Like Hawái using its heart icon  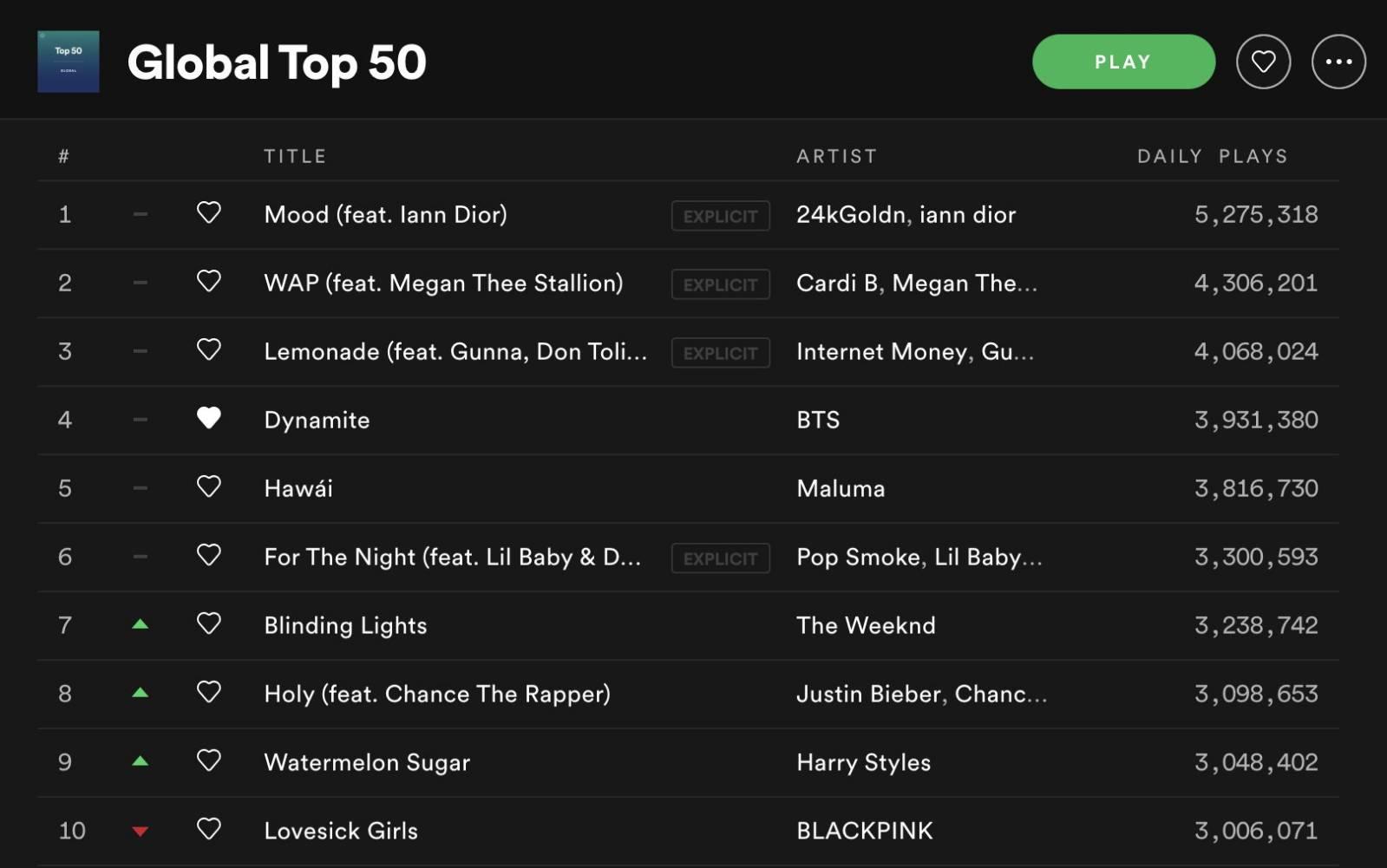[209, 487]
